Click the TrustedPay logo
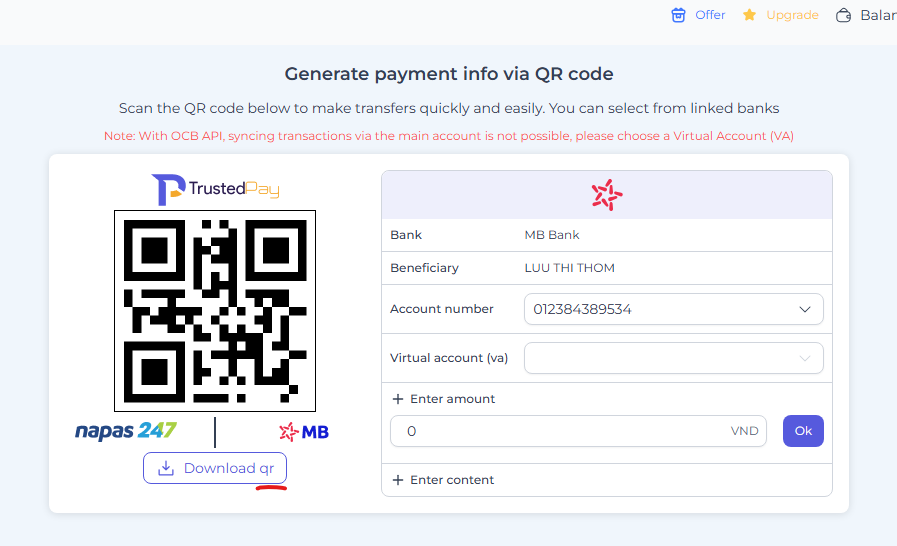Screen dimensions: 897x546 click(x=215, y=189)
